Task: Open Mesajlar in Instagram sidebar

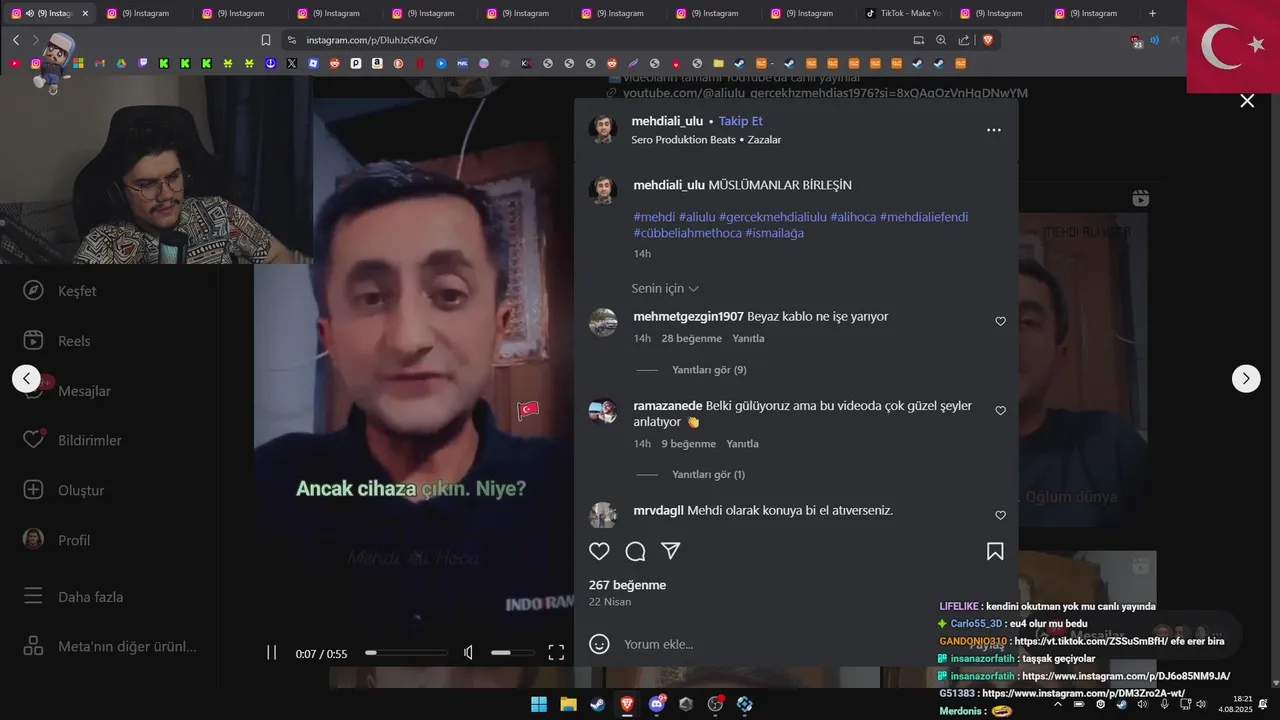Action: (66, 391)
